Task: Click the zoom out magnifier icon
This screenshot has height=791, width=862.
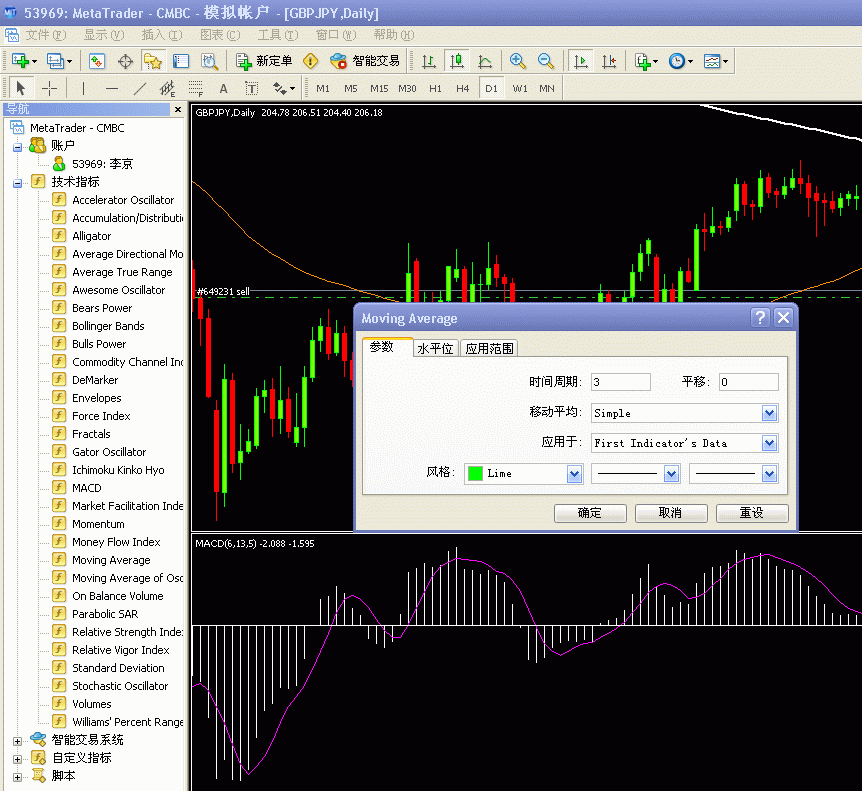Action: point(546,61)
